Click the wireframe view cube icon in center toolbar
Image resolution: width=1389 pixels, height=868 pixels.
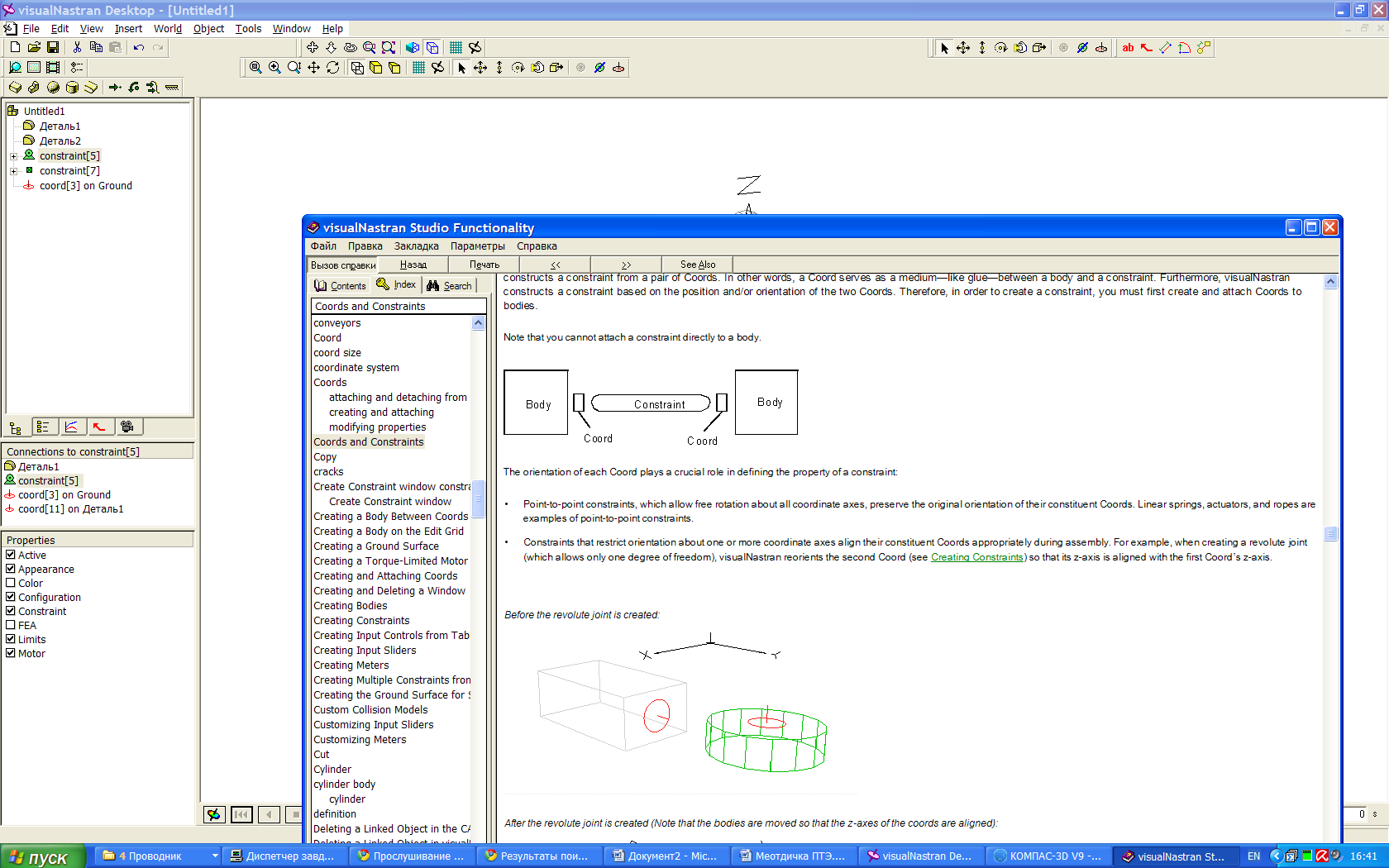tap(357, 67)
